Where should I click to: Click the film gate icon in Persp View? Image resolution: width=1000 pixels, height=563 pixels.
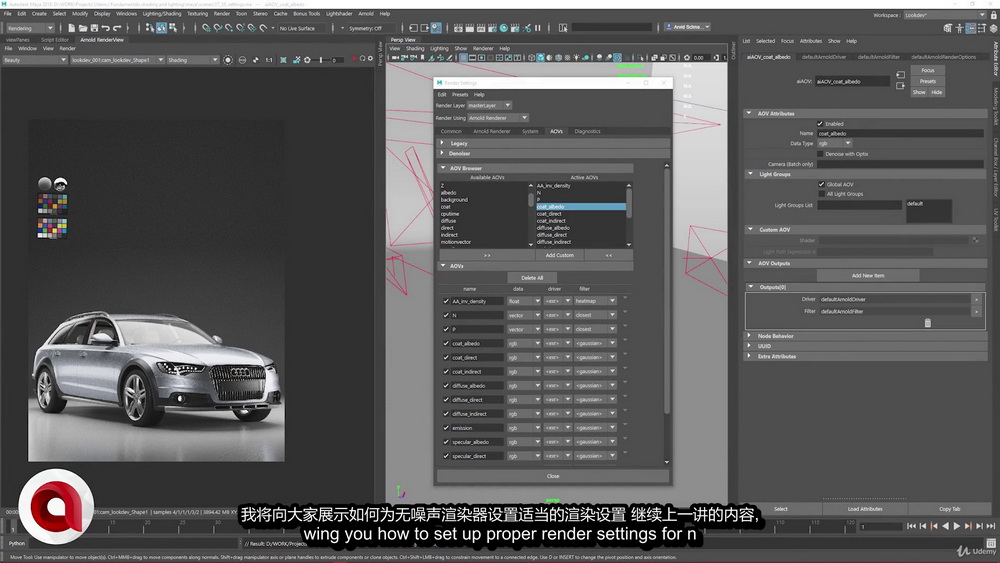473,57
